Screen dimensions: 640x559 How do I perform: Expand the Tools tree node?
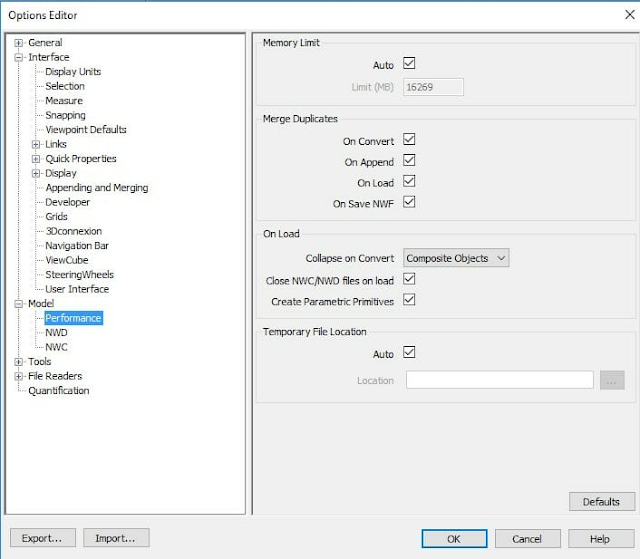pos(18,362)
